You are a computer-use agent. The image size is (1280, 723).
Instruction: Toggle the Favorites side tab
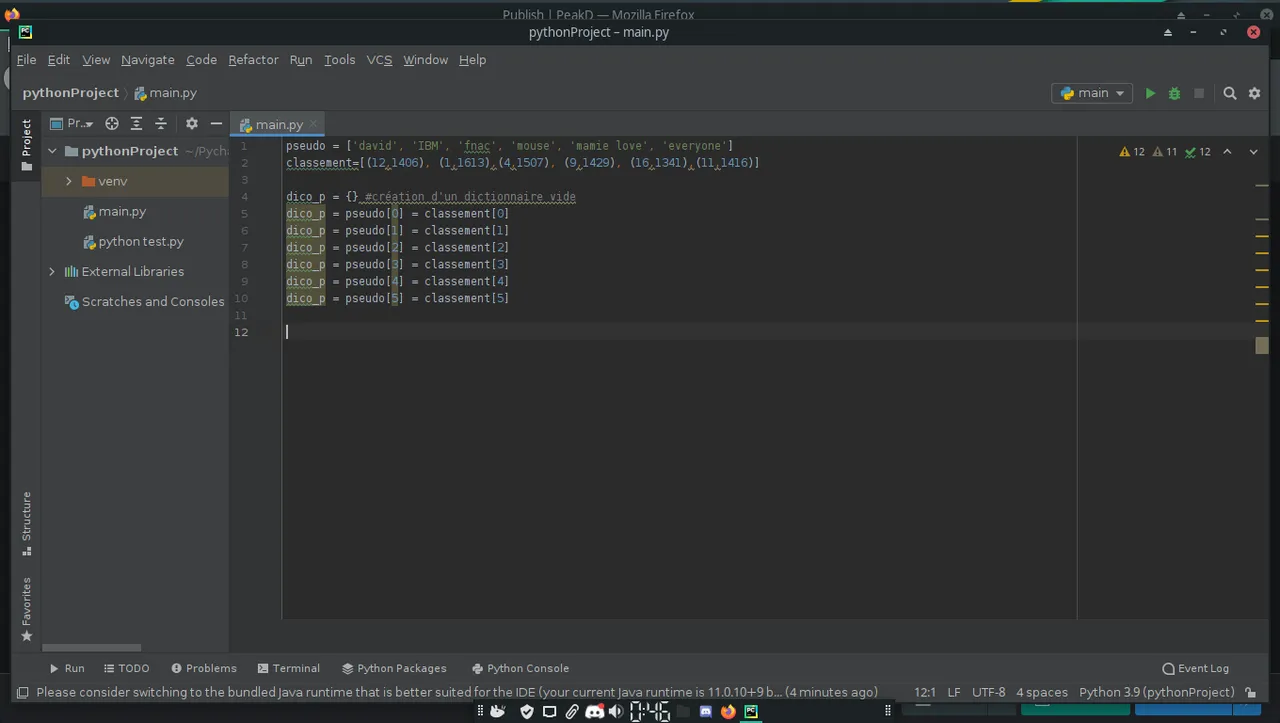[26, 609]
